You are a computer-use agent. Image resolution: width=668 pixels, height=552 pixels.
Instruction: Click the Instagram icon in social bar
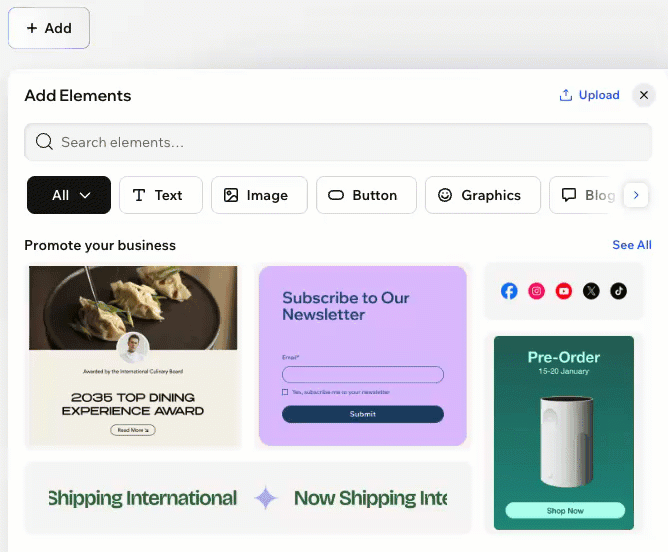tap(536, 291)
